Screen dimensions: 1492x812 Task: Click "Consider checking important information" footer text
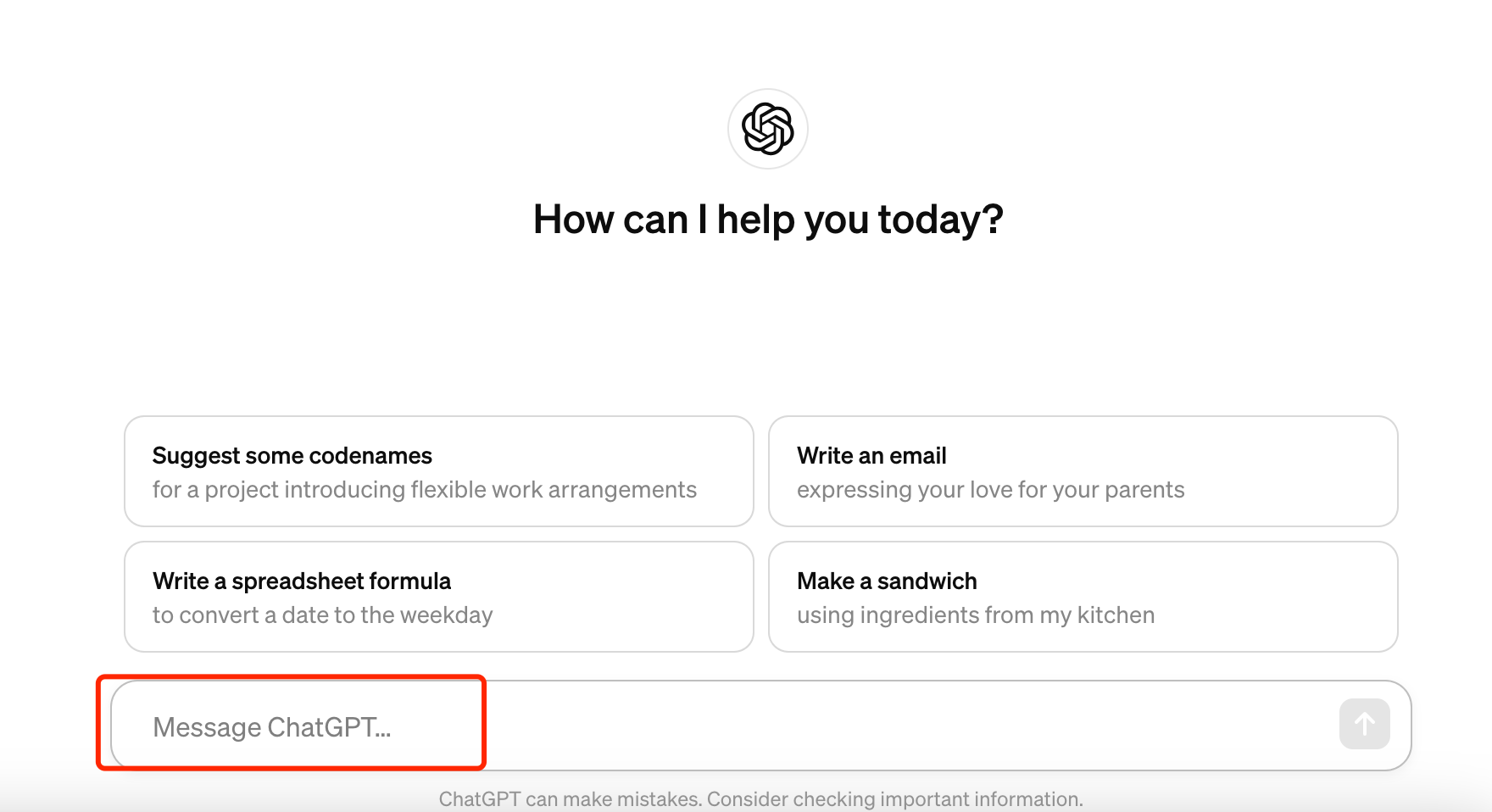[x=894, y=799]
